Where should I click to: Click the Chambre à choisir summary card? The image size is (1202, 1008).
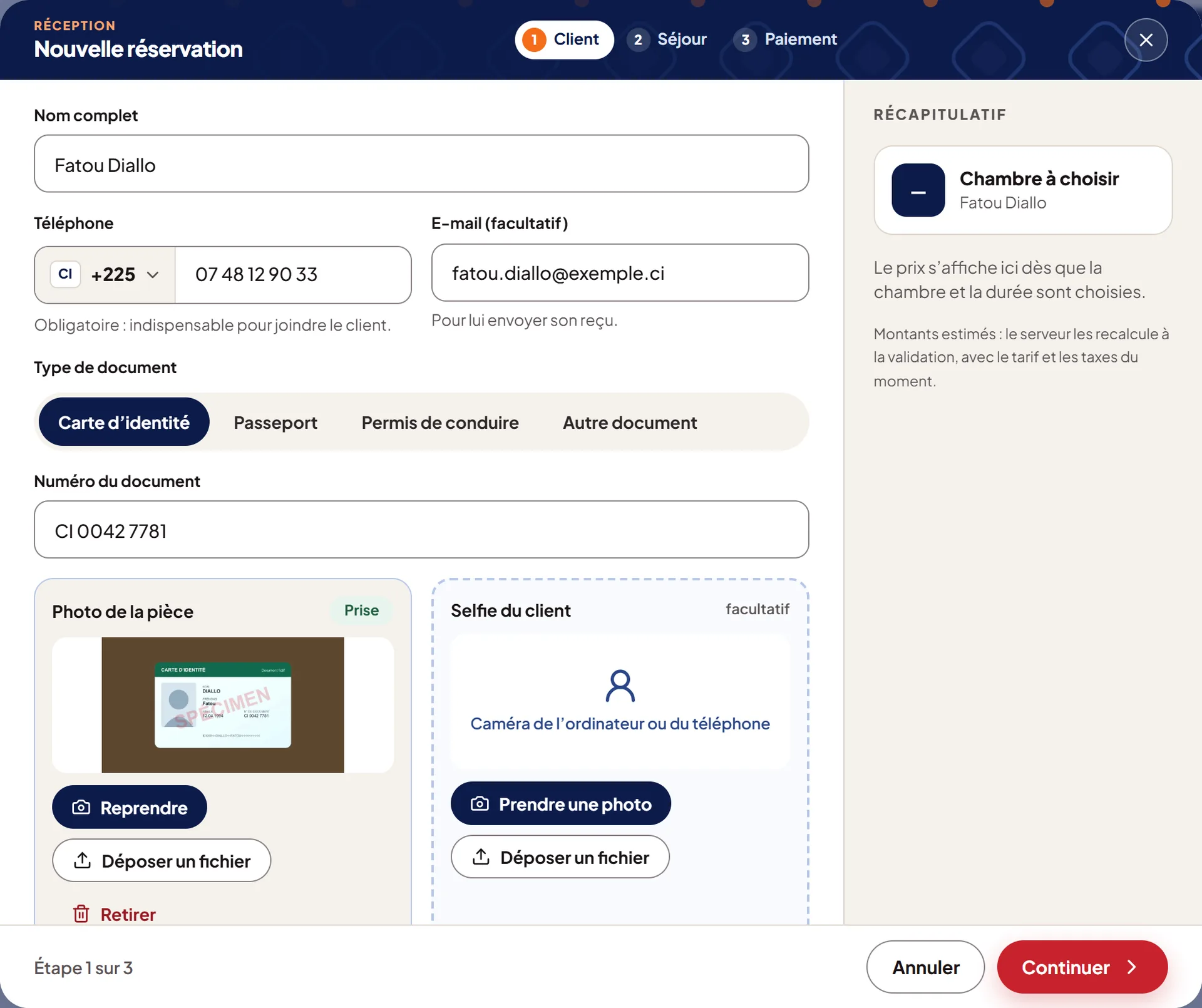(x=1023, y=190)
